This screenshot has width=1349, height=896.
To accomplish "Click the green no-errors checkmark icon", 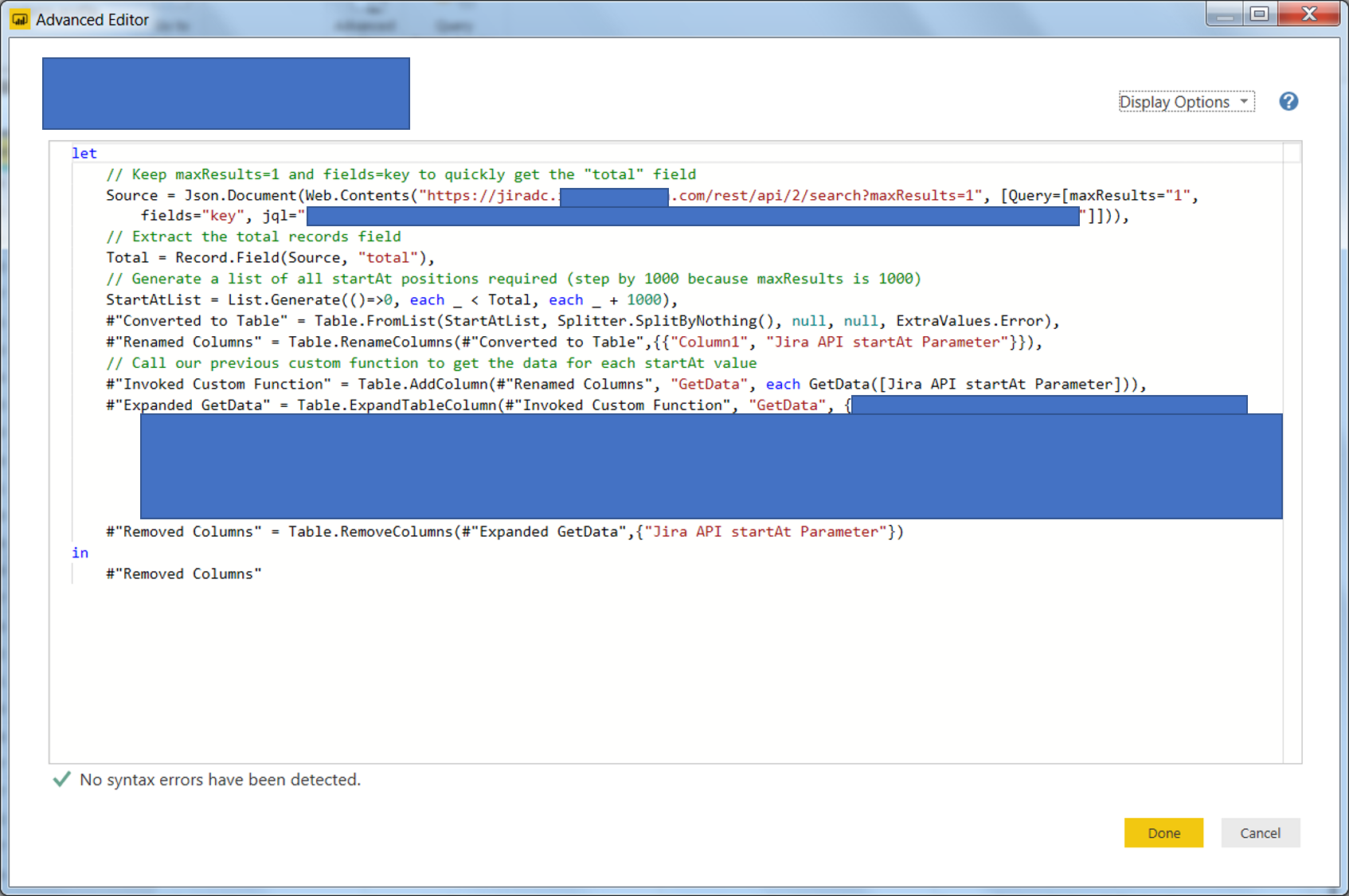I will click(61, 779).
